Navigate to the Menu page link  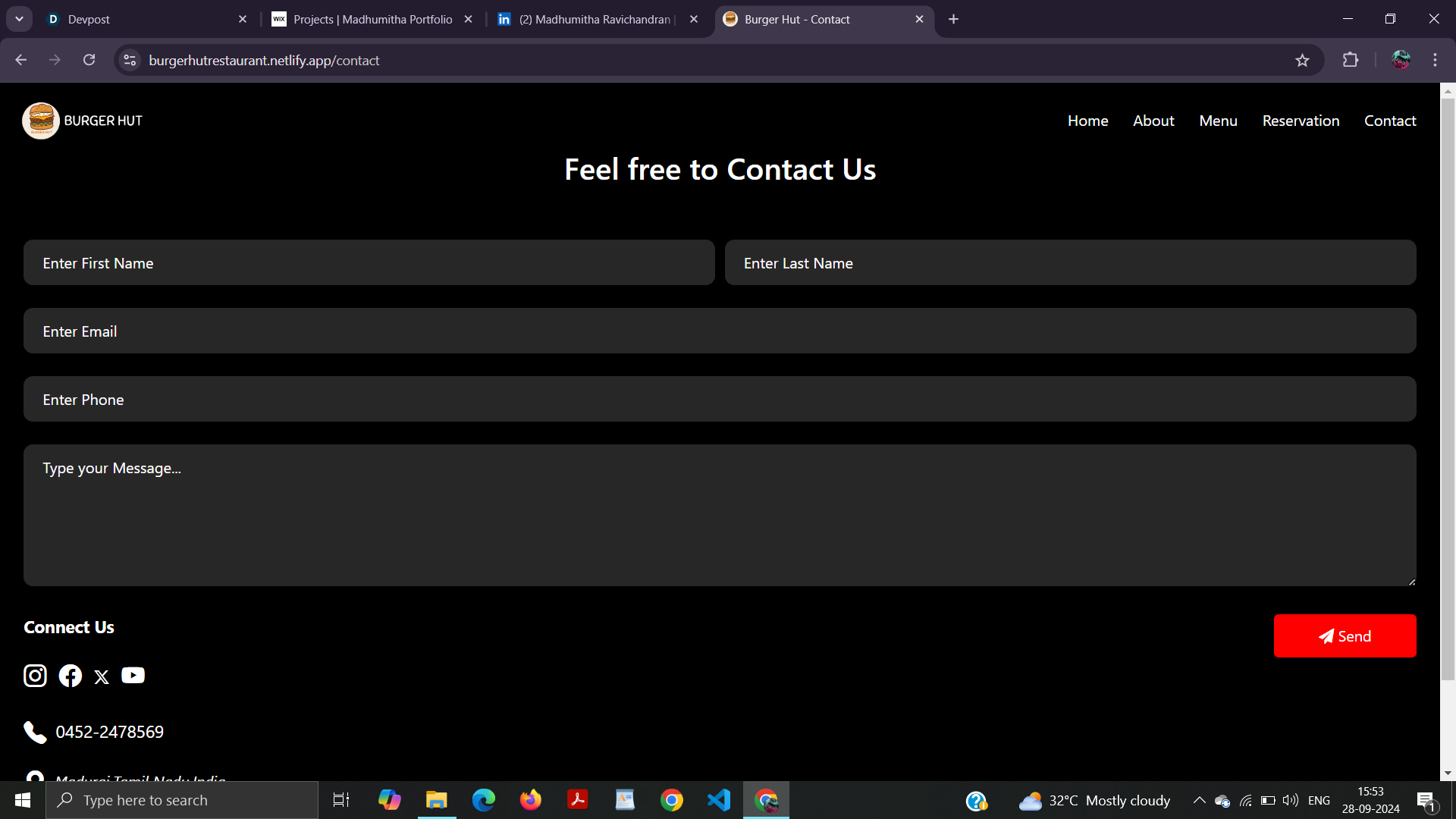(1218, 121)
